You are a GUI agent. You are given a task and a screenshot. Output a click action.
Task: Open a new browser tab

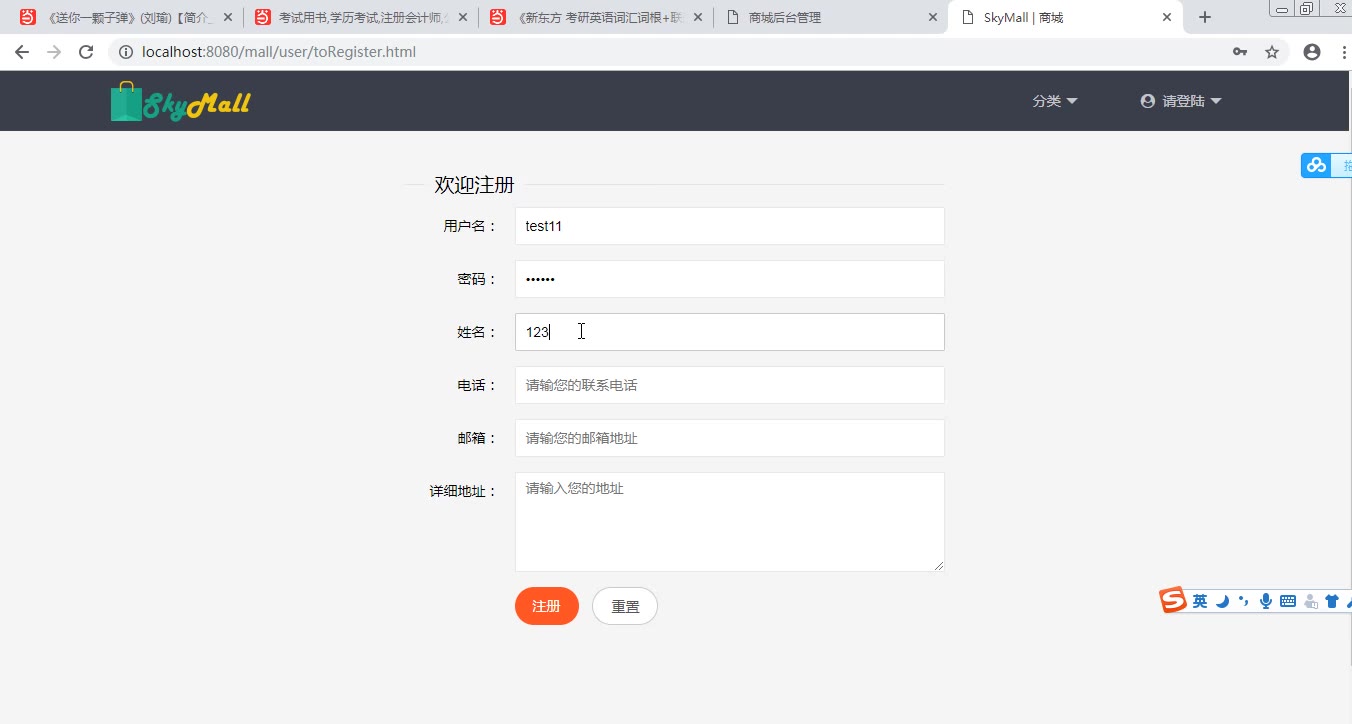(x=1205, y=17)
